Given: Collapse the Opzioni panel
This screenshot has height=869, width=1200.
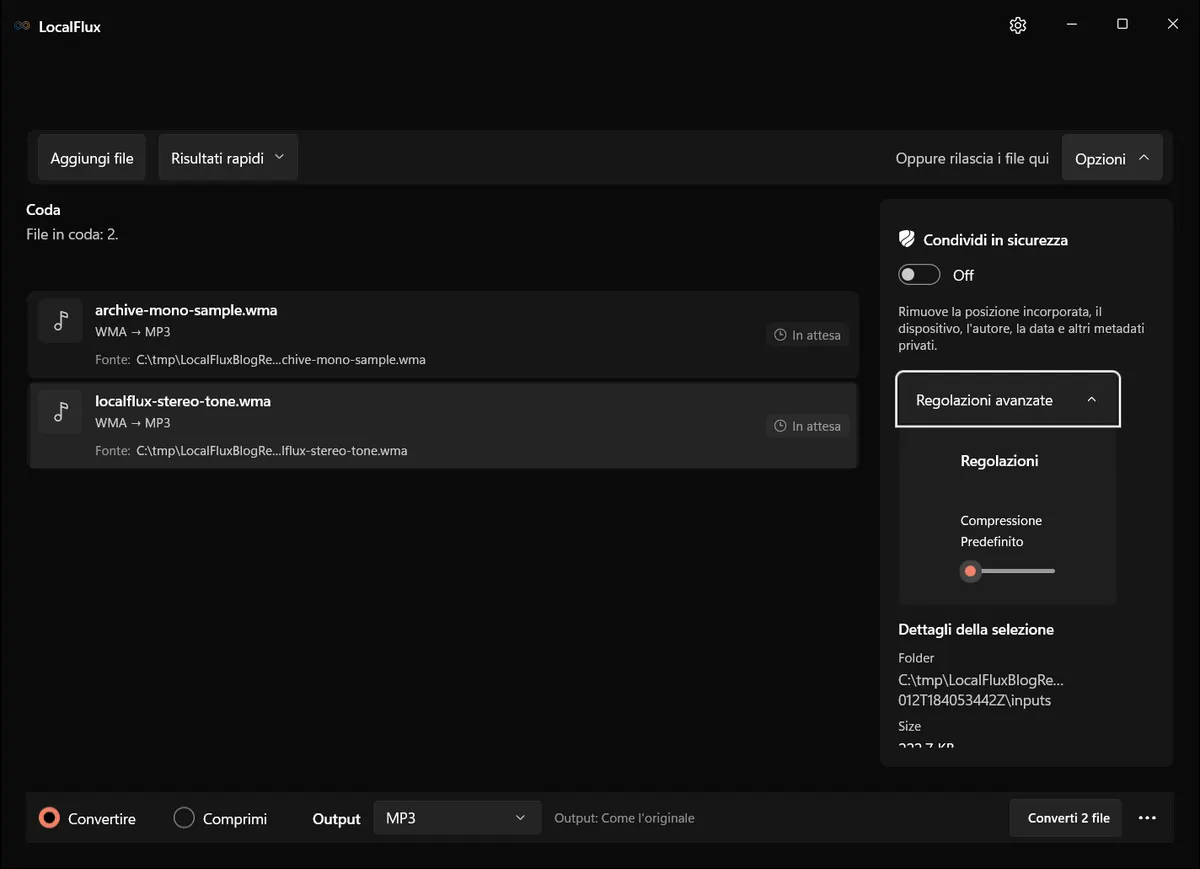Looking at the screenshot, I should tap(1112, 158).
